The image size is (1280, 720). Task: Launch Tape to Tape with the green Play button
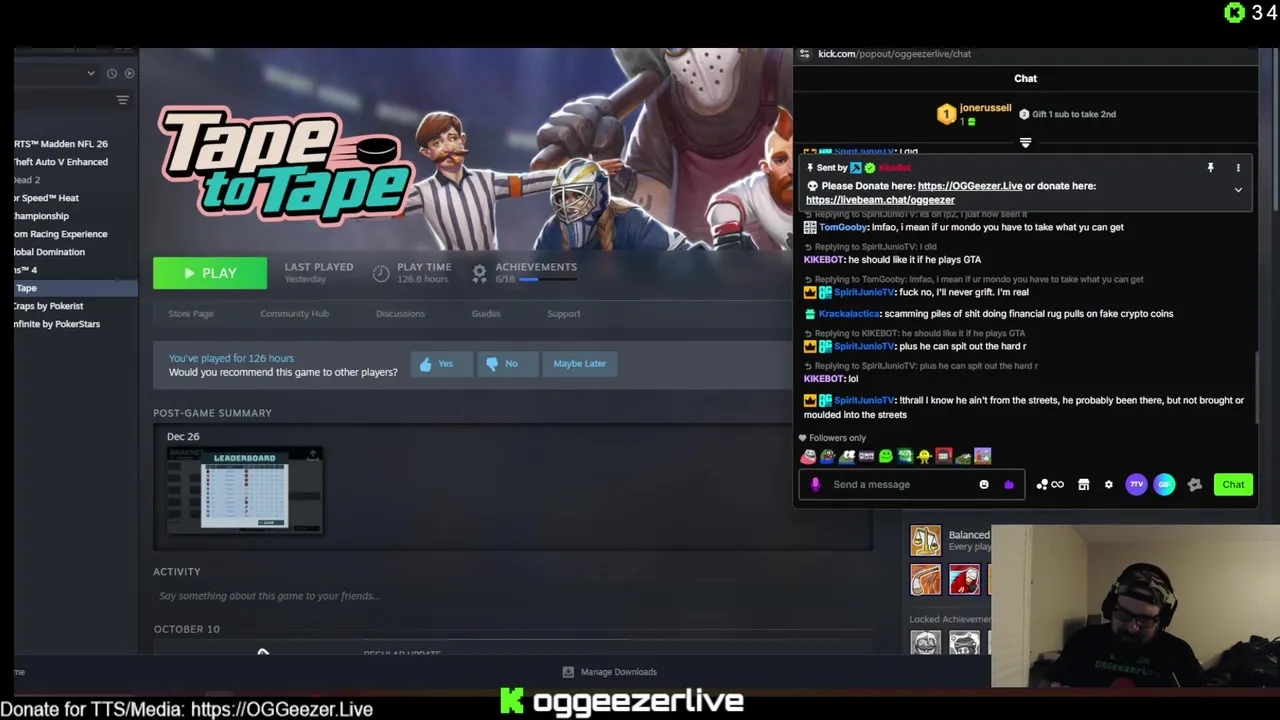coord(210,273)
